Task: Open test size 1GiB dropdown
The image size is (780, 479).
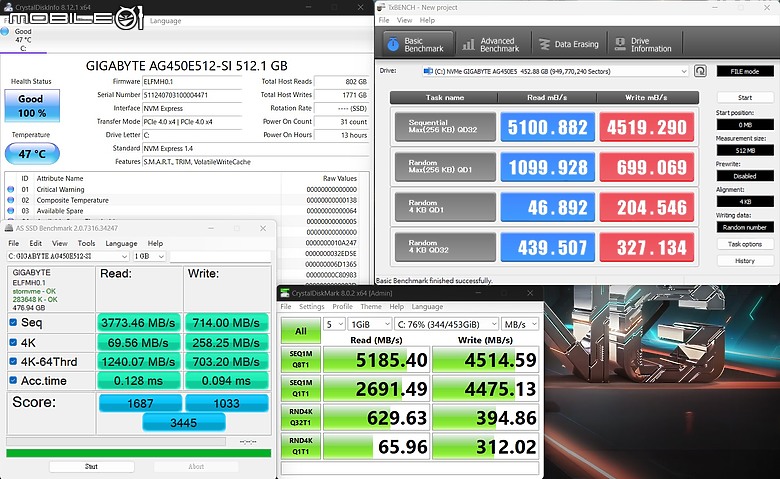Action: point(370,324)
